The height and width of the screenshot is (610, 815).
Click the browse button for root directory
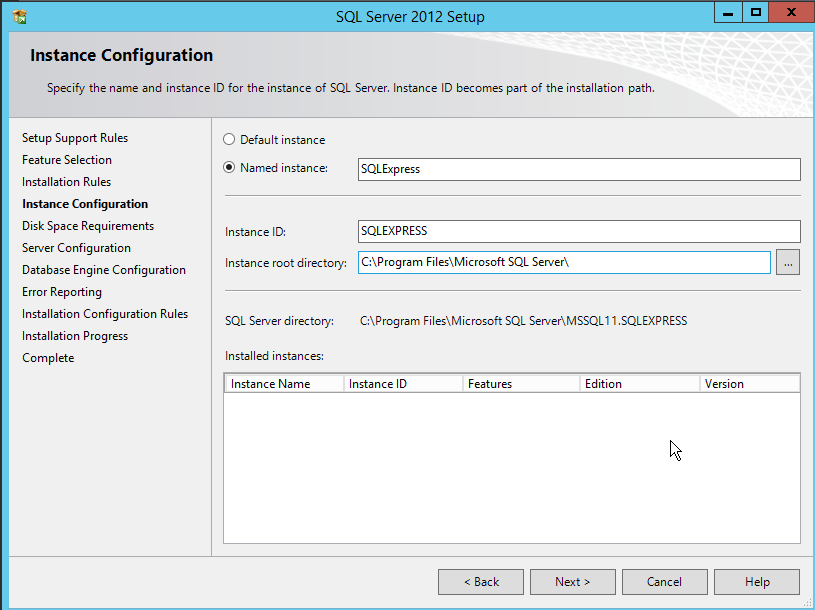click(x=787, y=262)
